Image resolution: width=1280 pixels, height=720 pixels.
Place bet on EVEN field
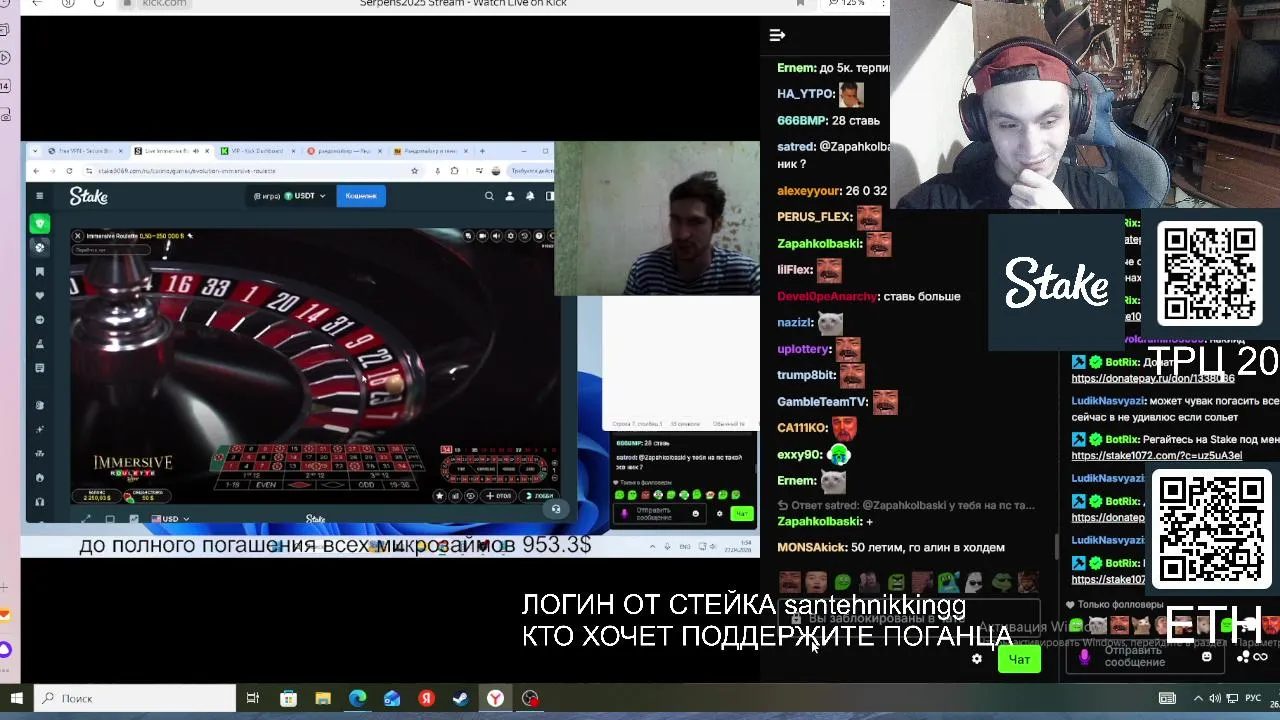point(265,484)
